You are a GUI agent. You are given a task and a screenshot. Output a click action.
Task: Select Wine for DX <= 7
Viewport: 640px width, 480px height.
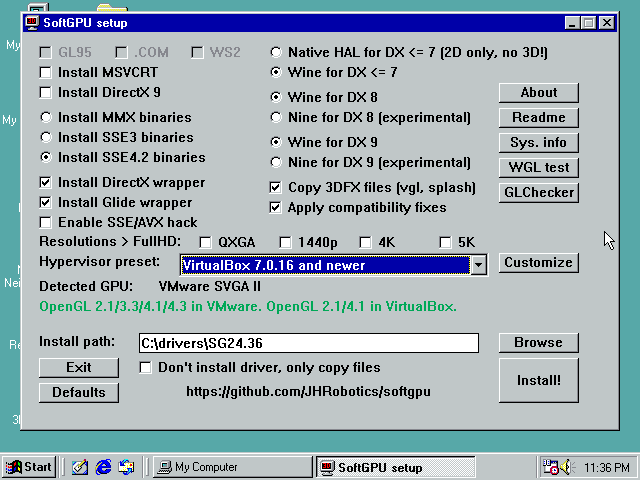coord(276,72)
